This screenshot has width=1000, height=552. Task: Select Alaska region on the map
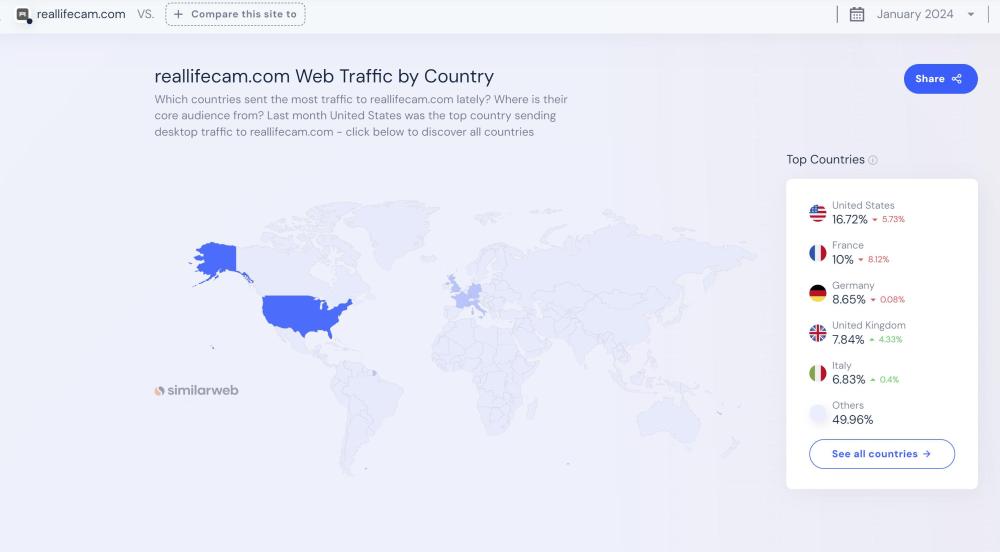[214, 259]
